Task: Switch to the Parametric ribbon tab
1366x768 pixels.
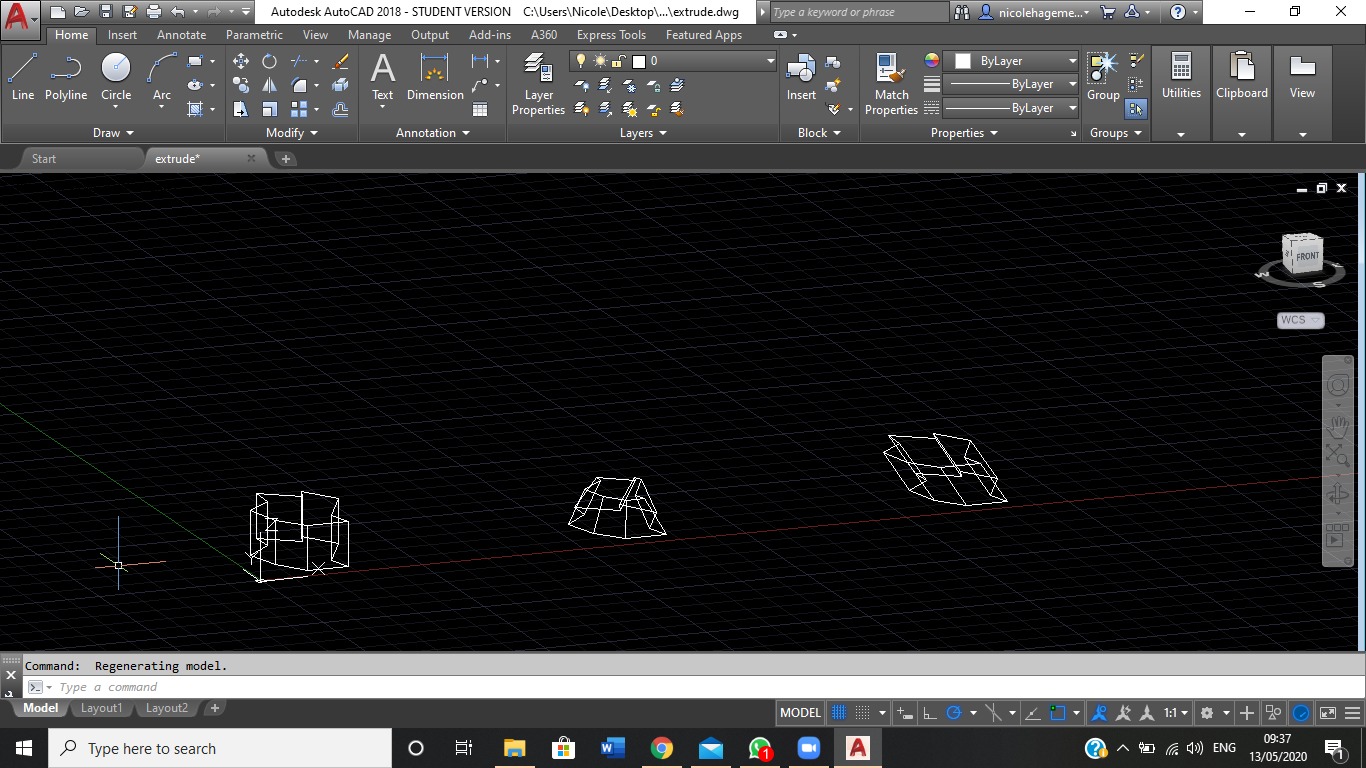Action: click(253, 34)
